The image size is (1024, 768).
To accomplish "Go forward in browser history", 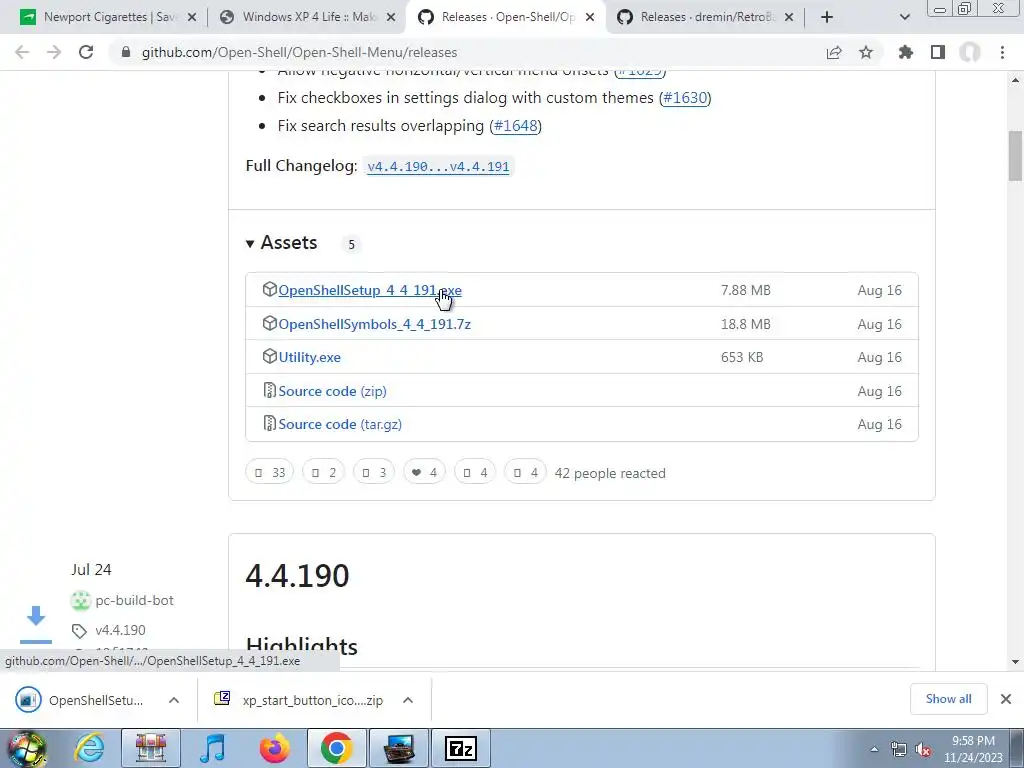I will tap(54, 52).
